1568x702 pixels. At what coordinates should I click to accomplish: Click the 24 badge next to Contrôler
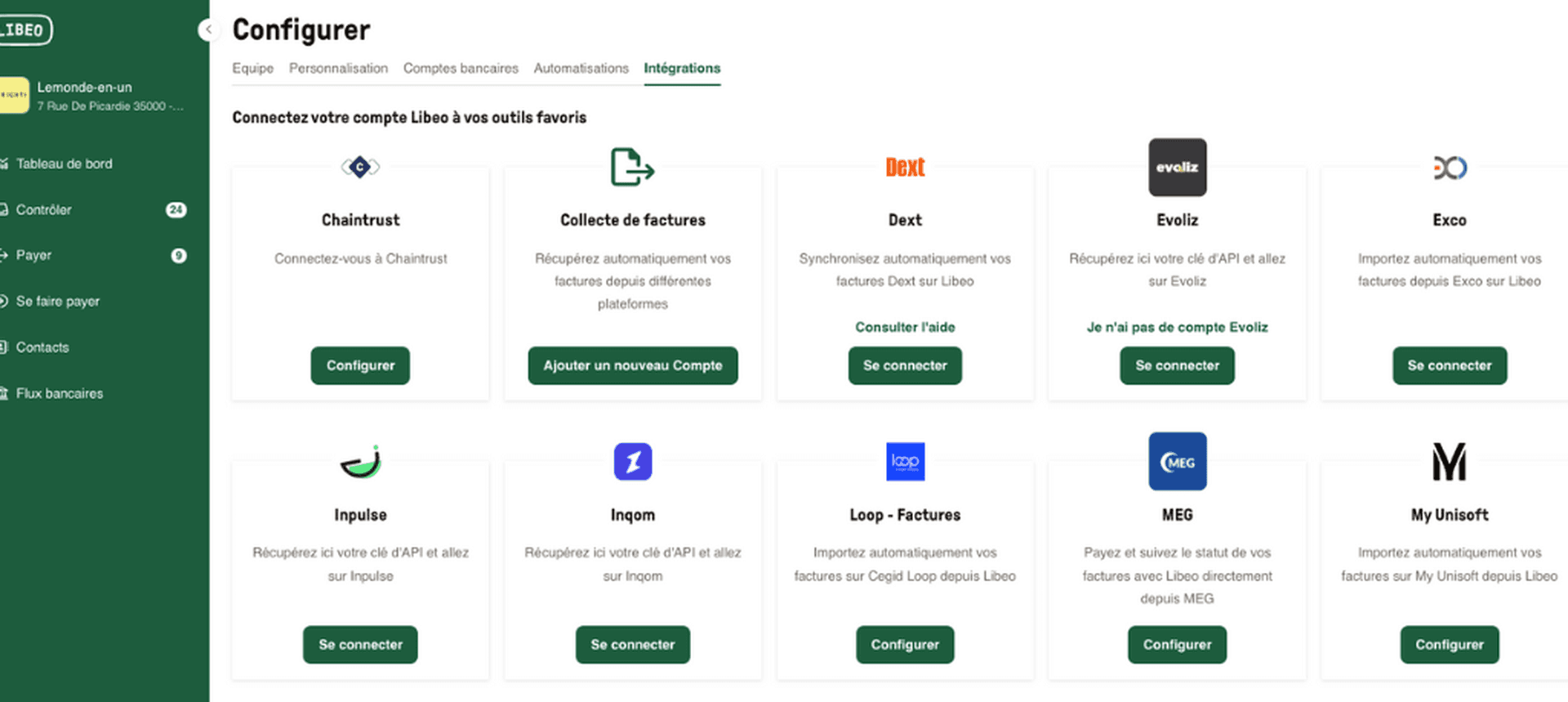coord(176,210)
